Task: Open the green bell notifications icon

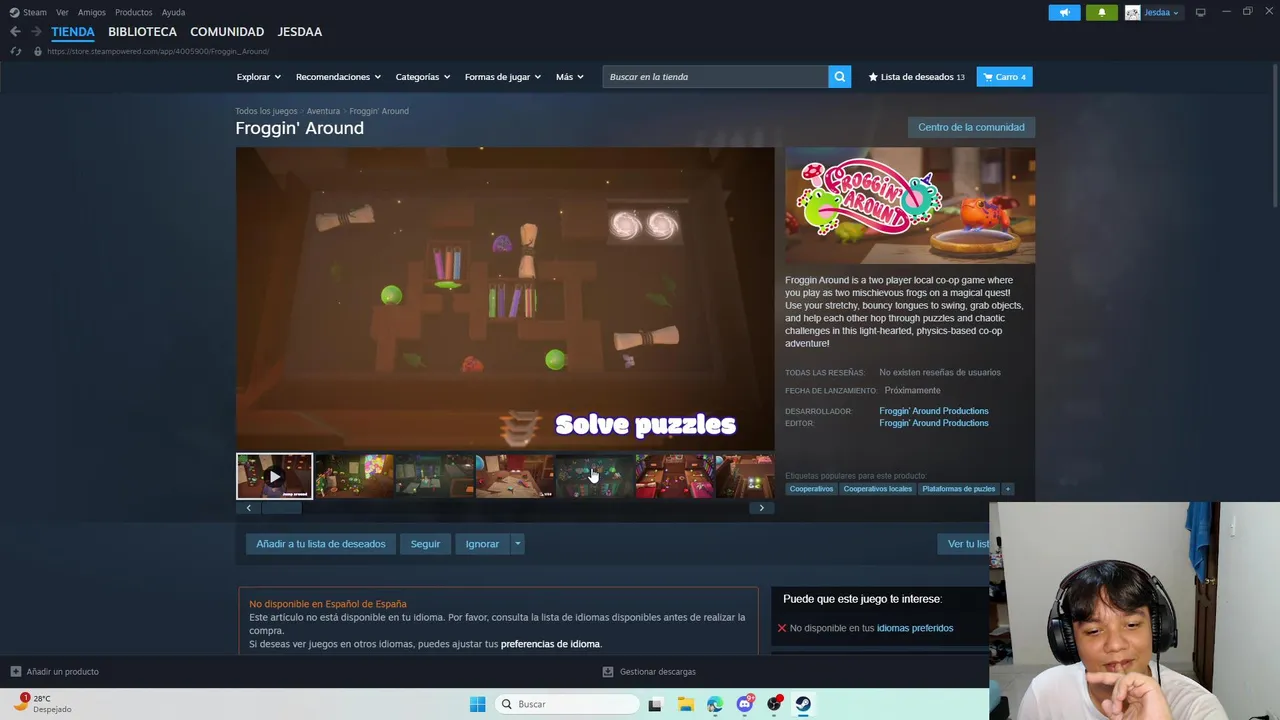Action: [1102, 12]
